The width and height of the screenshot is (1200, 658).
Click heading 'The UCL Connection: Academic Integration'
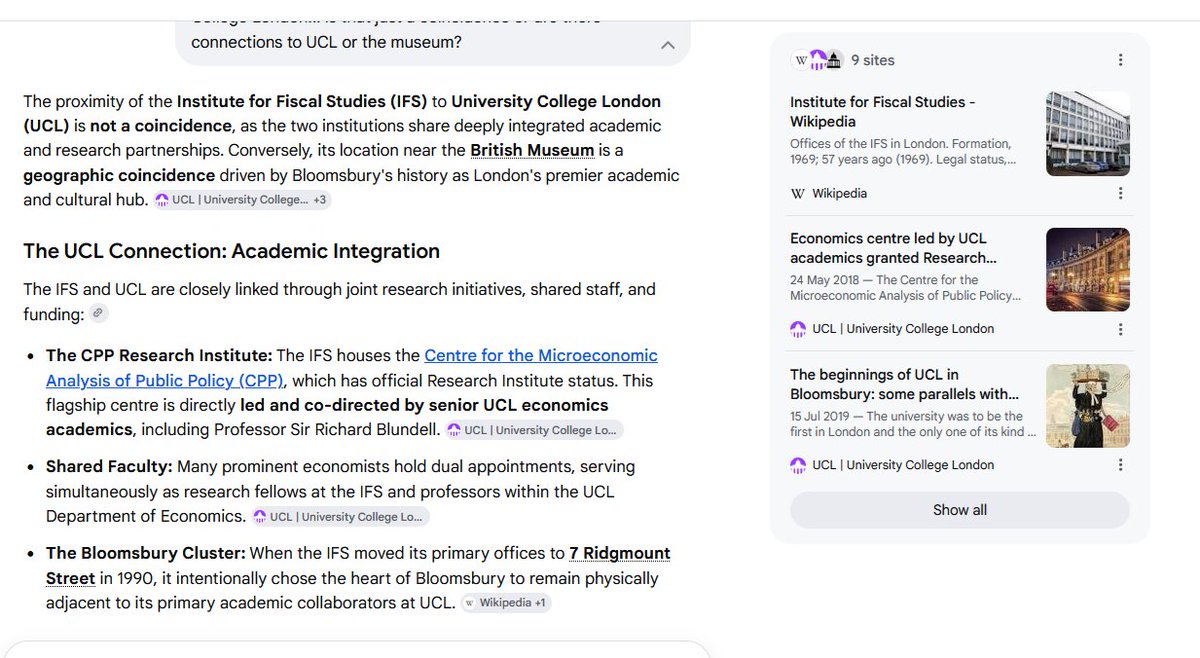pyautogui.click(x=232, y=251)
